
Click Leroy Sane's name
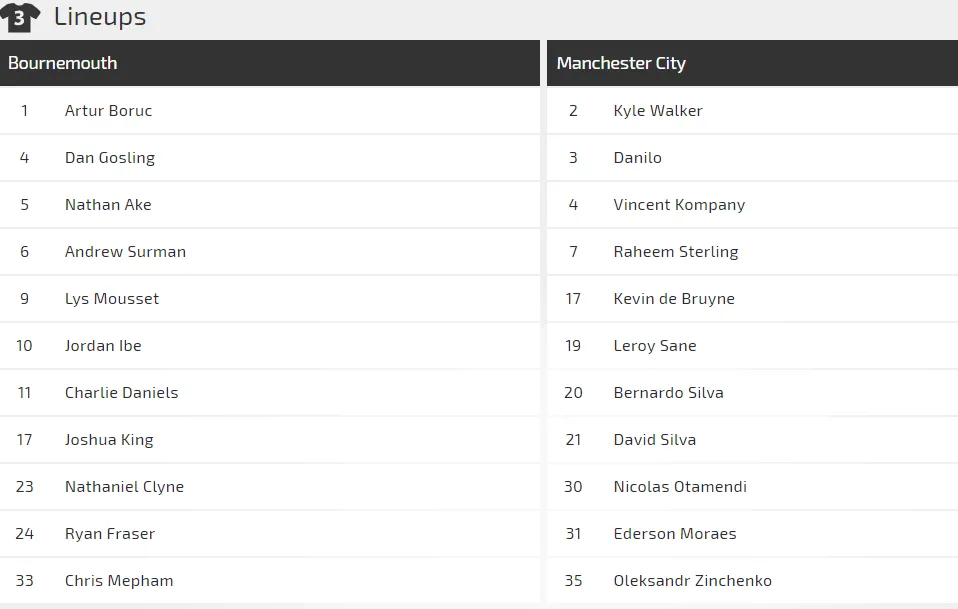(655, 346)
